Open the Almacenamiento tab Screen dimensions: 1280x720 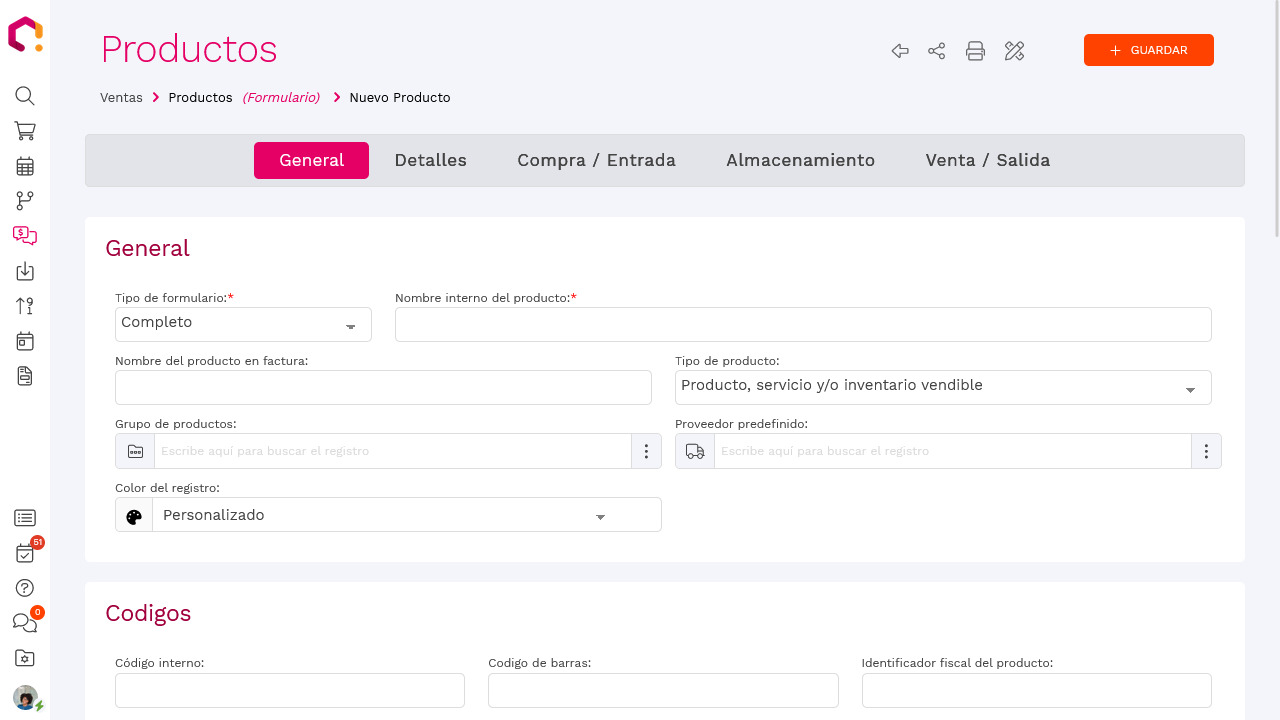click(x=800, y=160)
